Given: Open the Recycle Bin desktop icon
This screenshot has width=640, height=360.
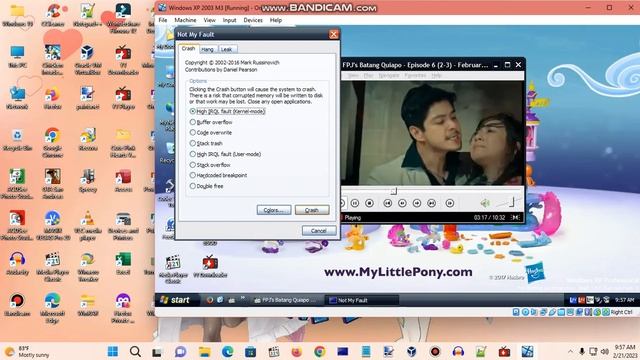Looking at the screenshot, I should tap(17, 140).
